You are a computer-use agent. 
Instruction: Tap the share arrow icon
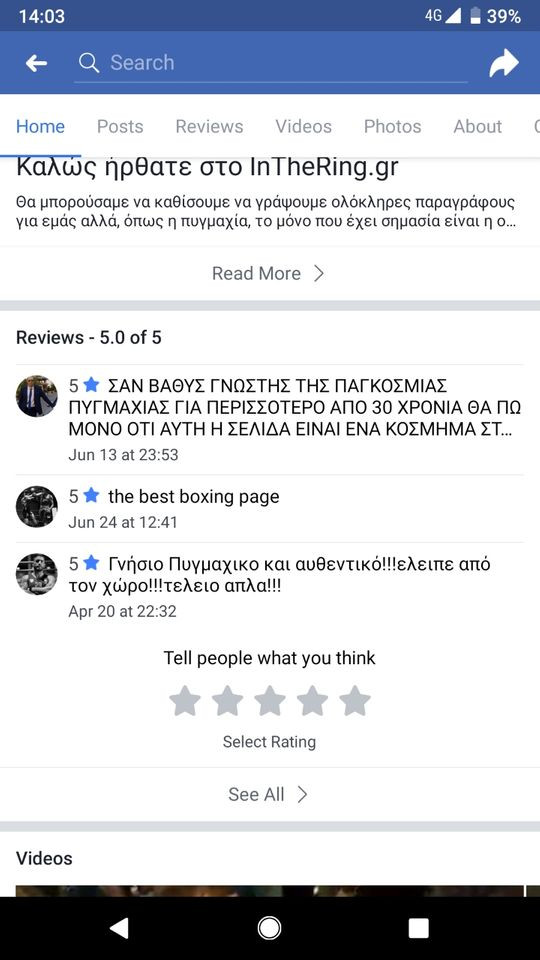[504, 62]
